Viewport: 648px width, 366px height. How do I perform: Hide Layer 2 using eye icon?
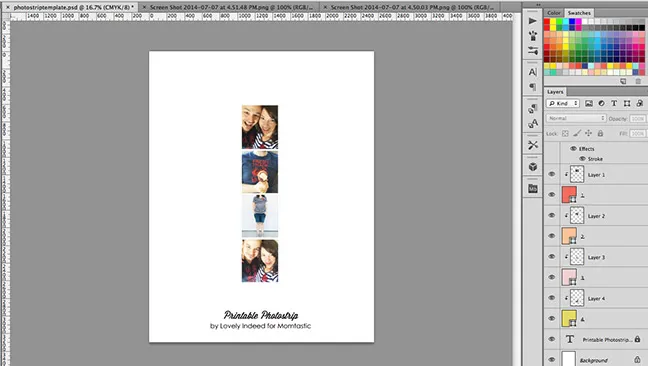point(552,215)
